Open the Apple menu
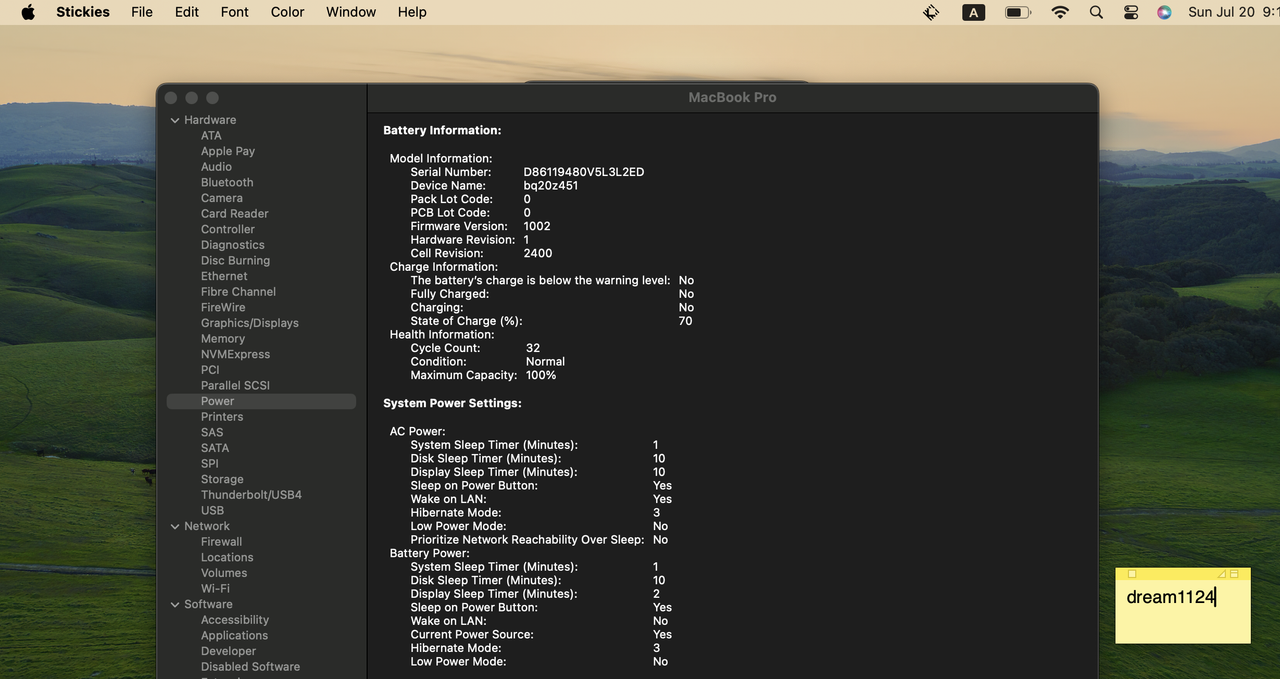Screen dimensions: 1280x679 28,12
